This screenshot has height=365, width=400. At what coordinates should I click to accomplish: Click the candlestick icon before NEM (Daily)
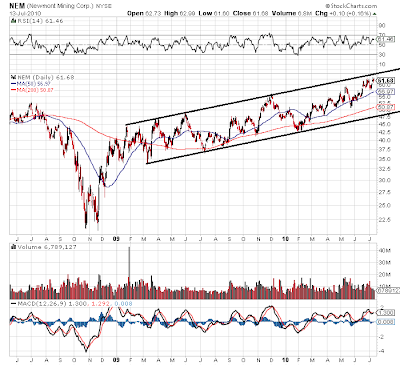coord(13,77)
